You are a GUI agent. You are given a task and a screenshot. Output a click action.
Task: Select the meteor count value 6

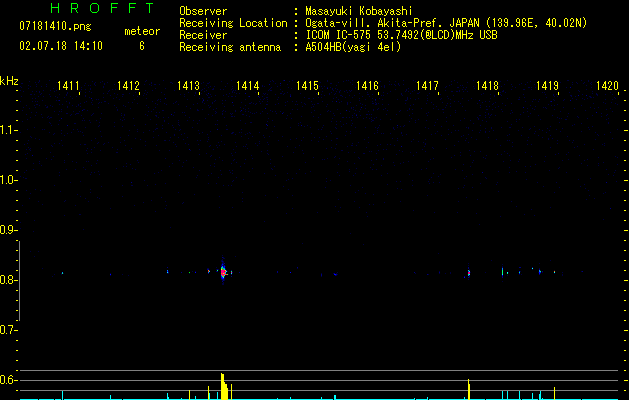(x=142, y=46)
